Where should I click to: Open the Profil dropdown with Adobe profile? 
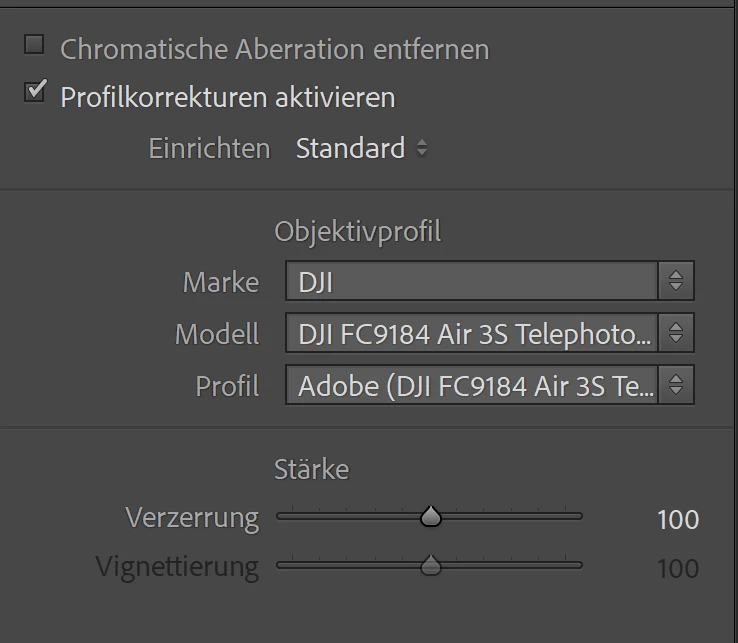472,385
